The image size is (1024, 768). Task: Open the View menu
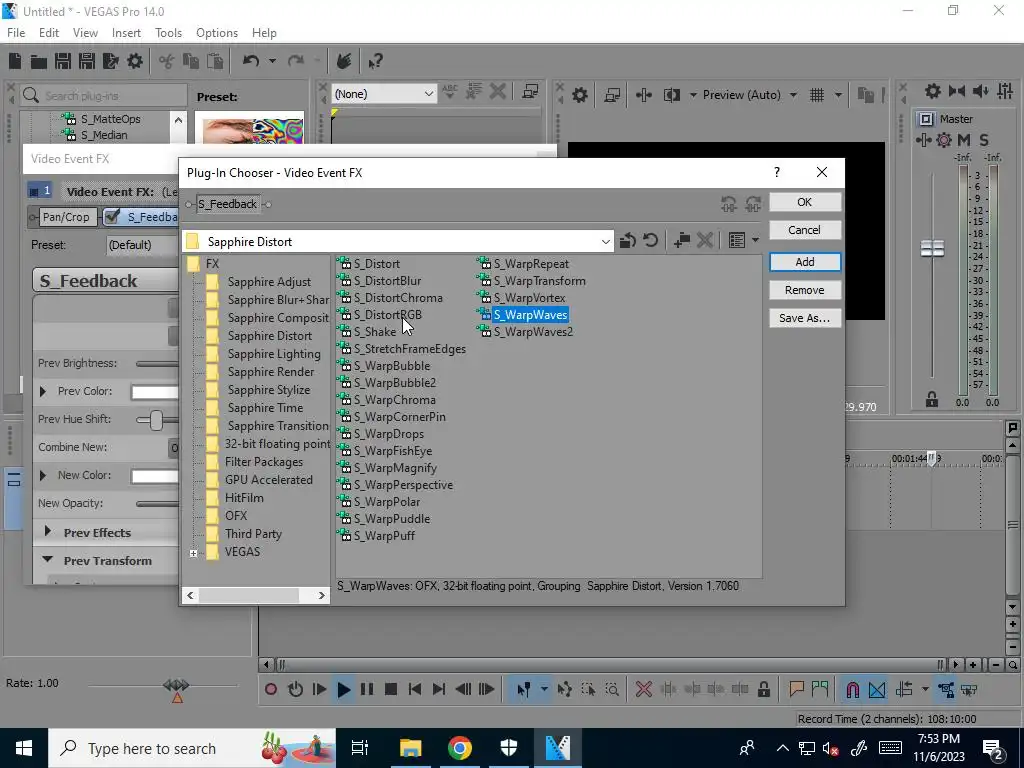coord(86,33)
